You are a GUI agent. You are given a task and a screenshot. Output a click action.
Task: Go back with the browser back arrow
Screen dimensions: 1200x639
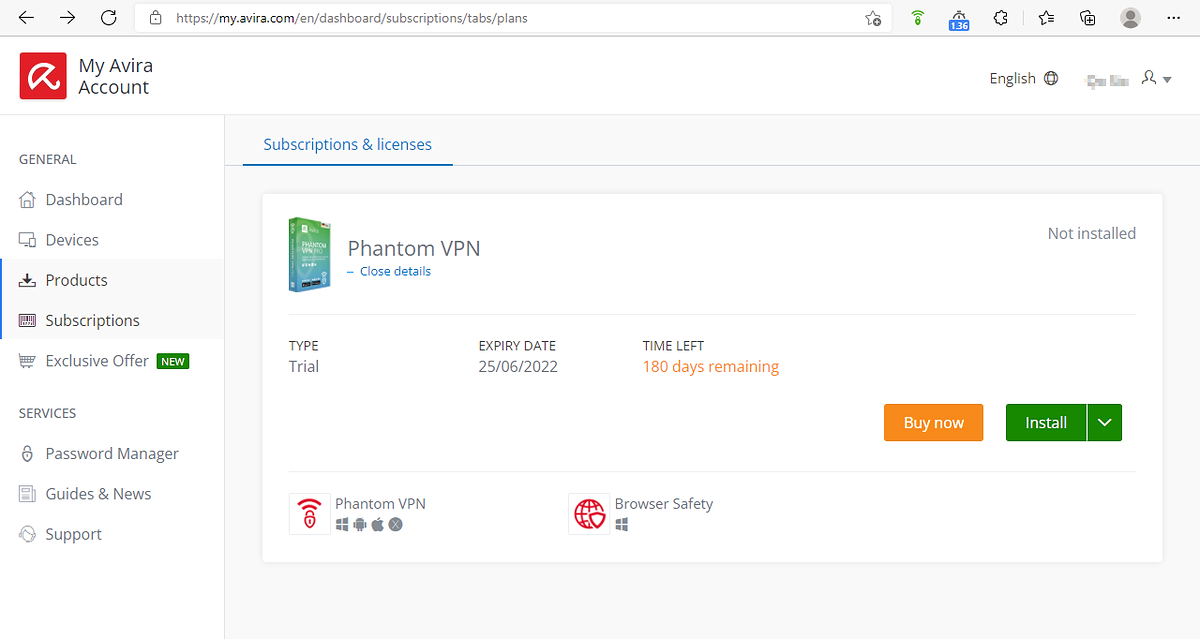[x=27, y=18]
